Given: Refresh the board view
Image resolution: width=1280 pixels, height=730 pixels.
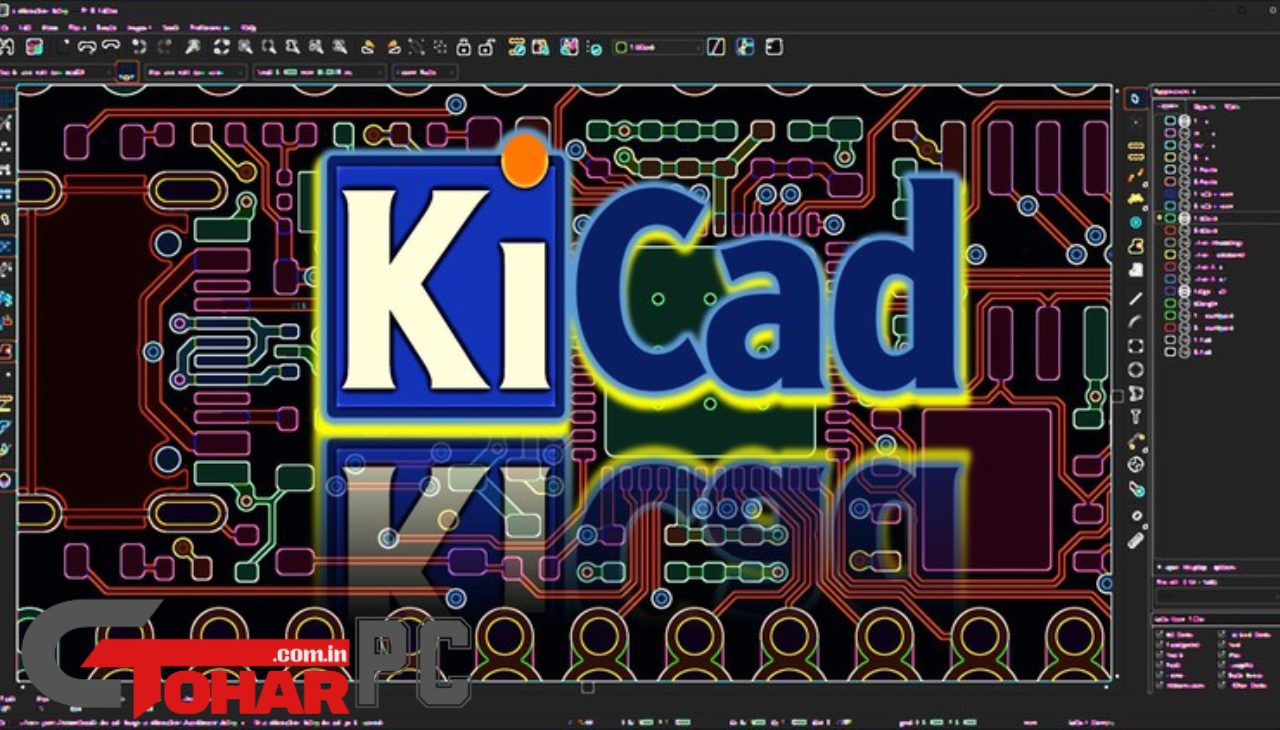Looking at the screenshot, I should pyautogui.click(x=221, y=47).
